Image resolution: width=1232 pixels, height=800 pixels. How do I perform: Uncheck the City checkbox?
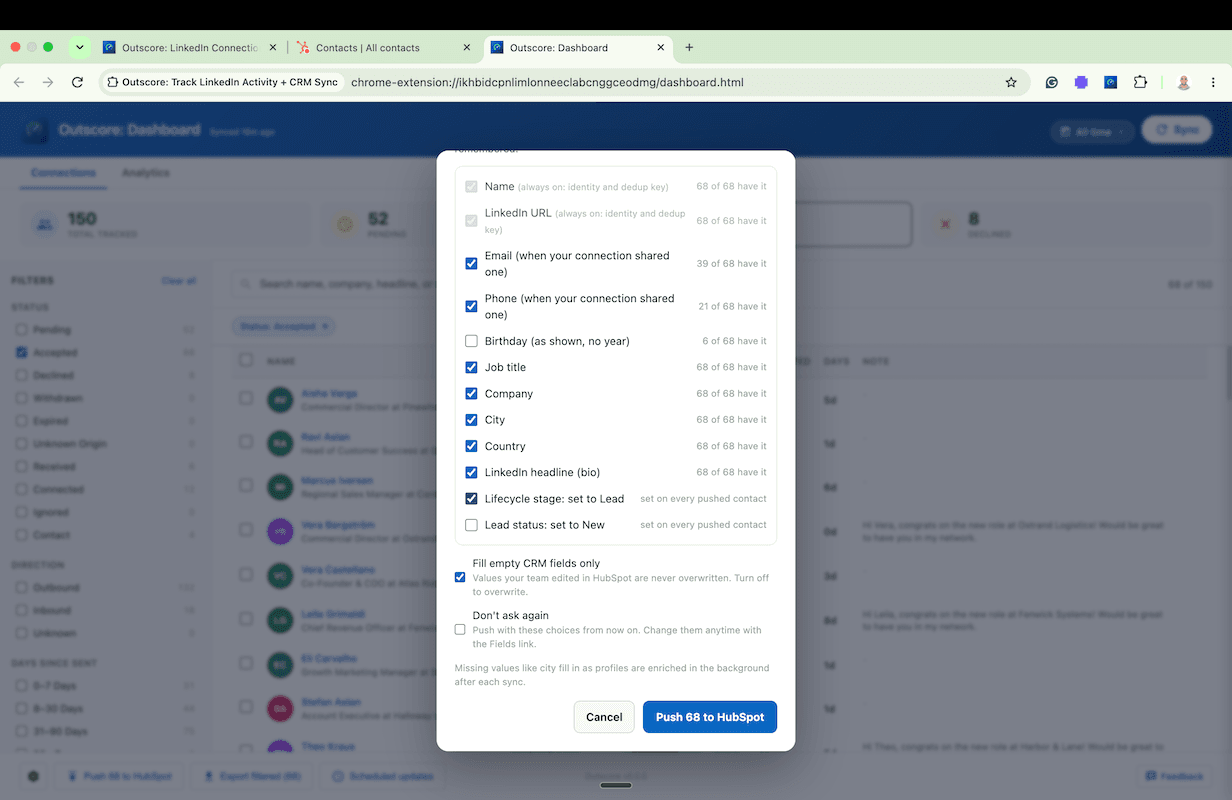pos(471,420)
